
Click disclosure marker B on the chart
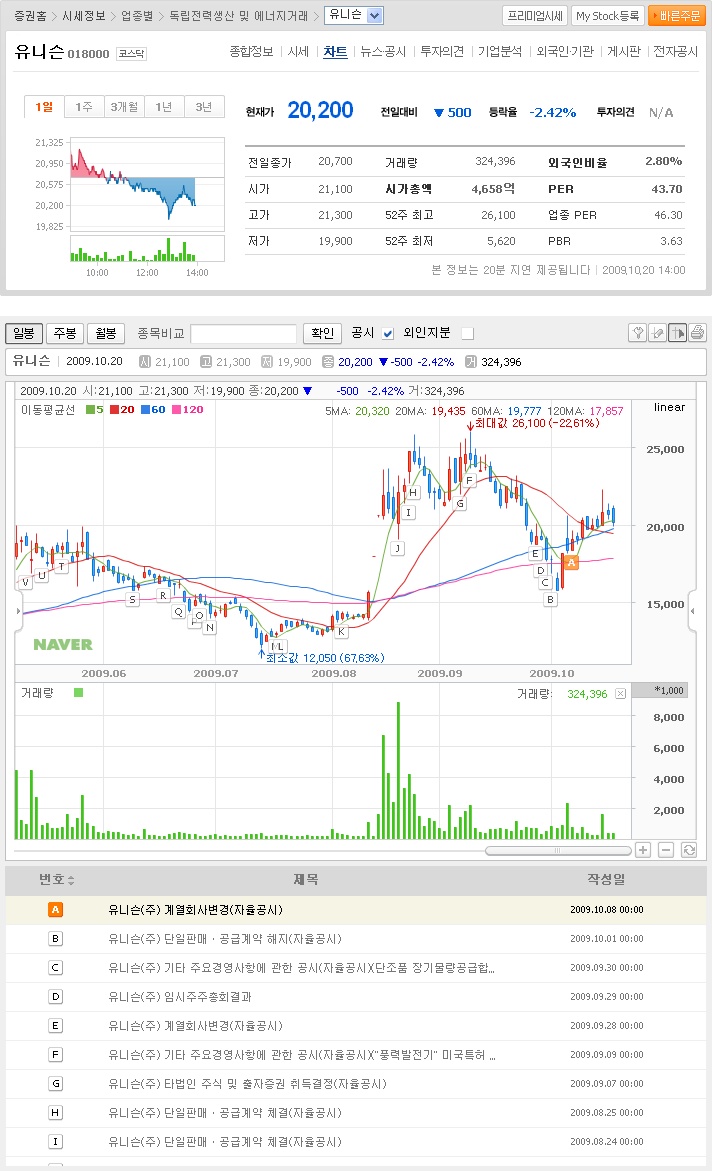[x=551, y=599]
